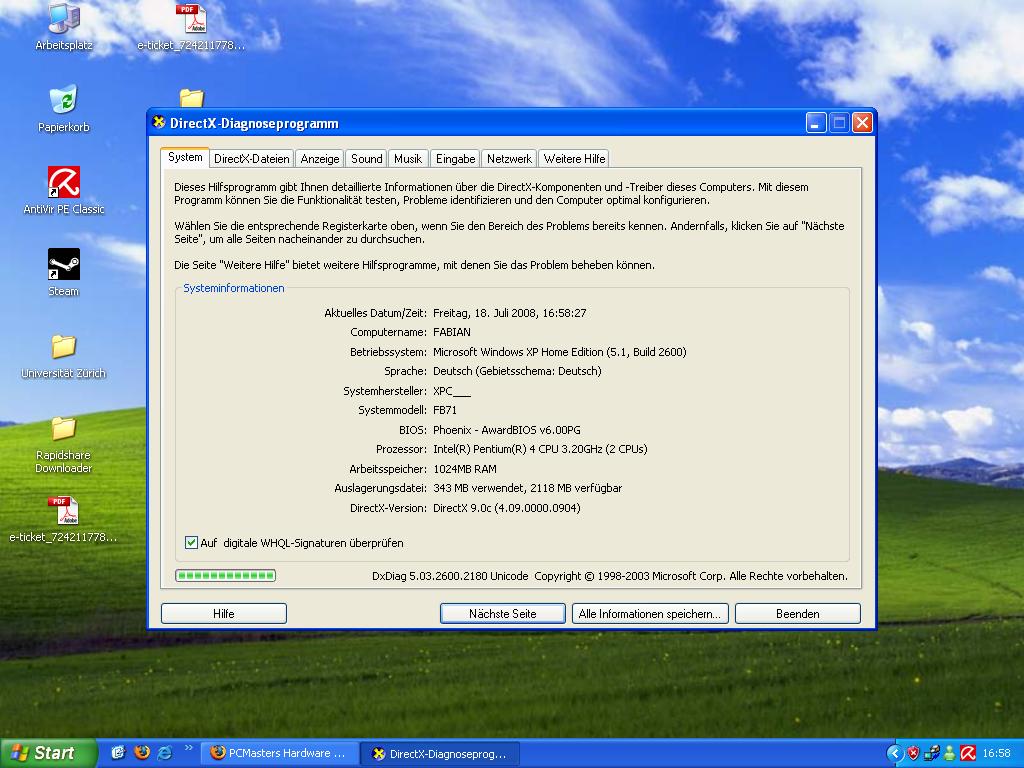Click the Internet Explorer quick launch icon
The image size is (1024, 768).
click(x=165, y=752)
